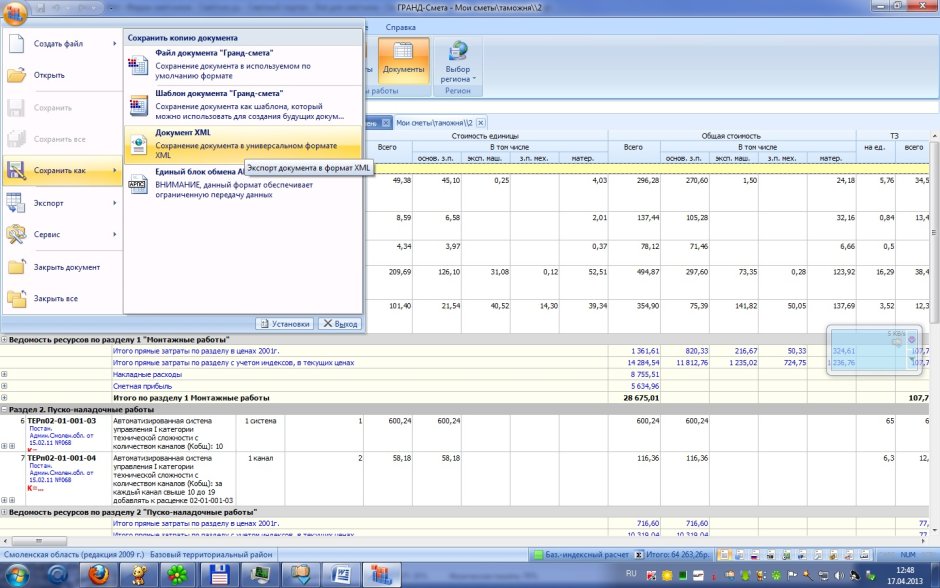The image size is (940, 588).
Task: Click the Russian flag status bar icon
Action: tap(755, 555)
